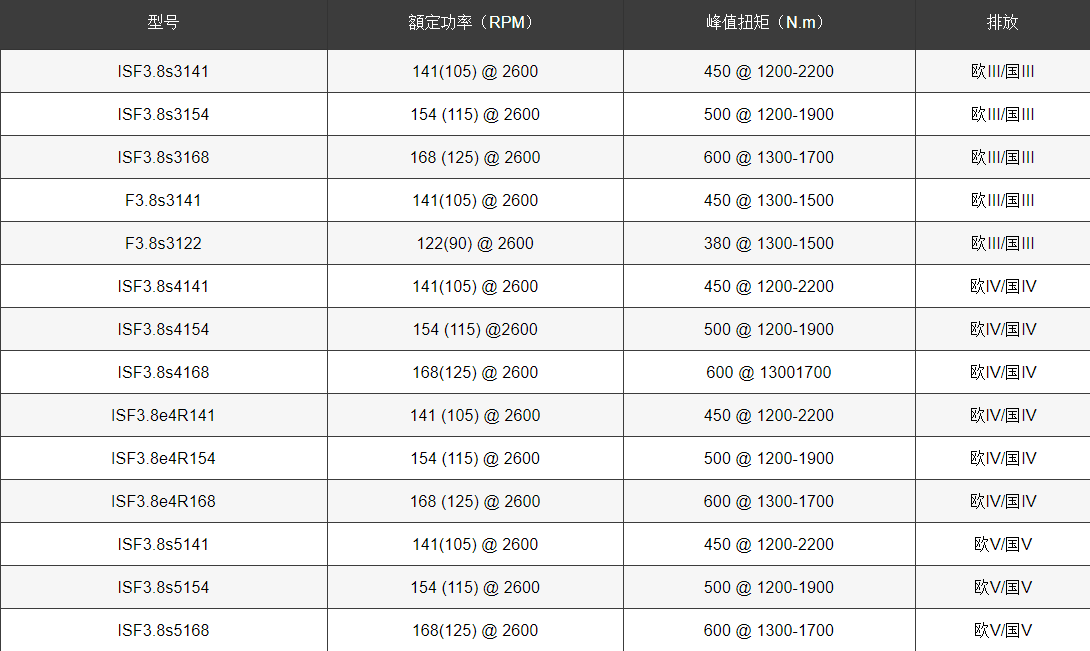Click peak torque in ISF3.8s5168 row
The width and height of the screenshot is (1090, 651).
(x=769, y=631)
